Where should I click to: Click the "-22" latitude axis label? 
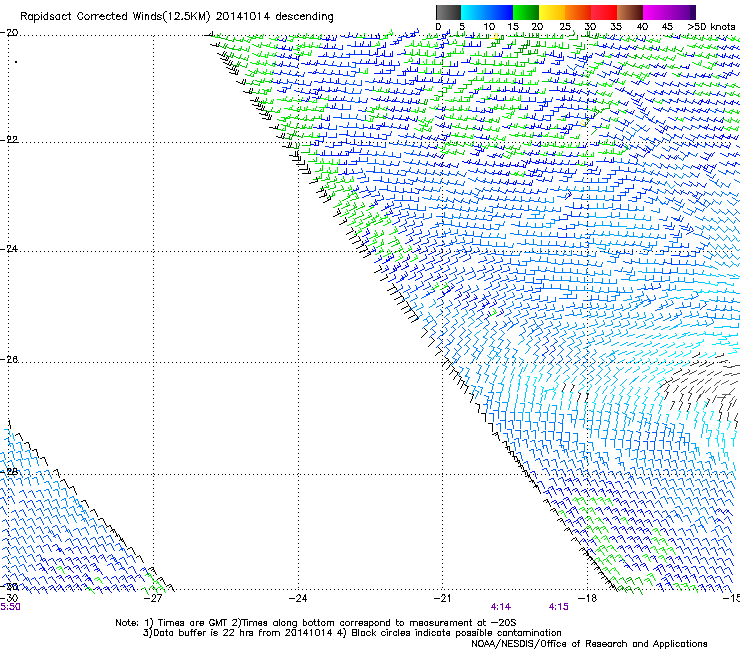9,140
